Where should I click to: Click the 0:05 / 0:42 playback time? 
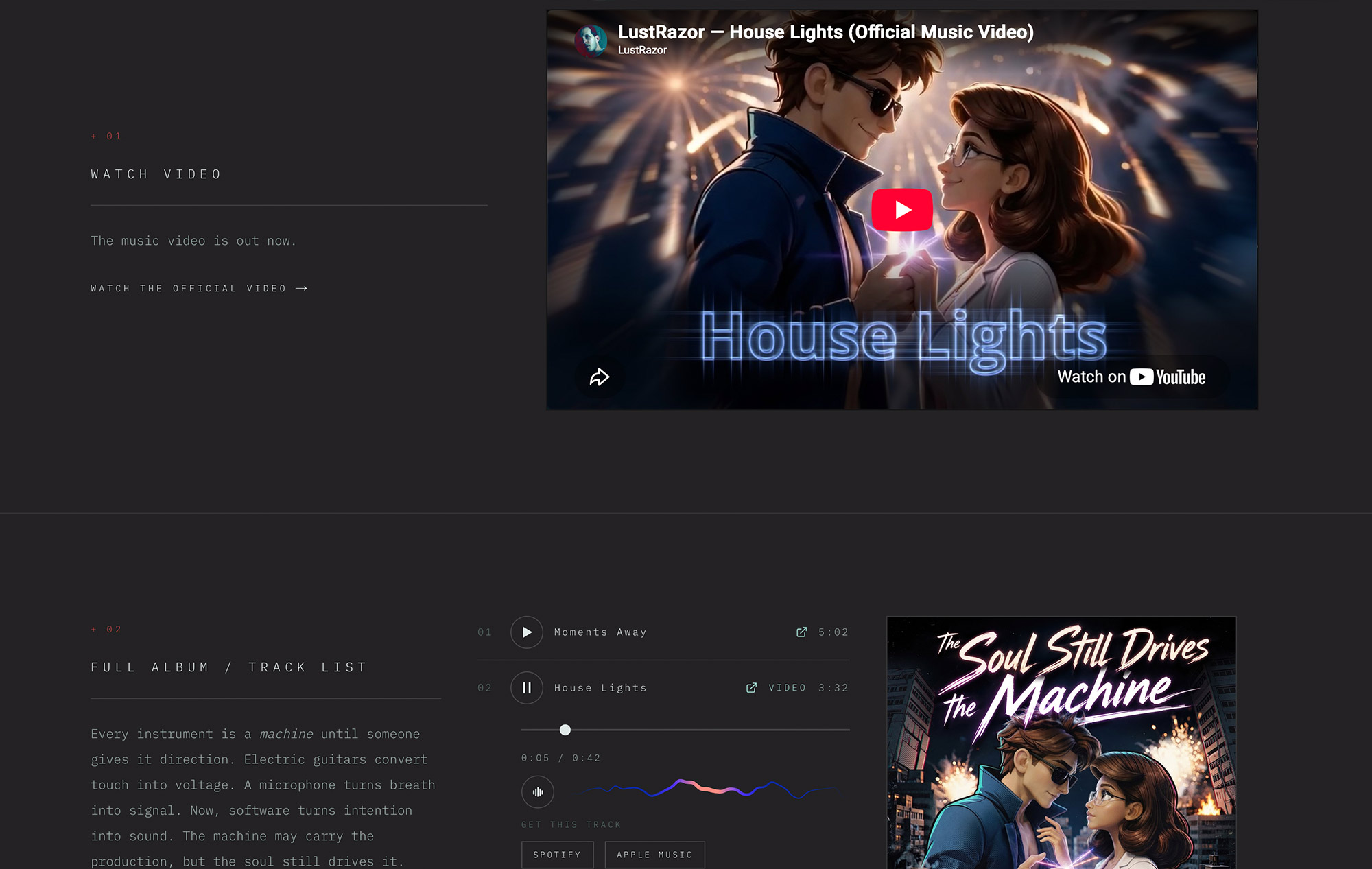[x=561, y=758]
